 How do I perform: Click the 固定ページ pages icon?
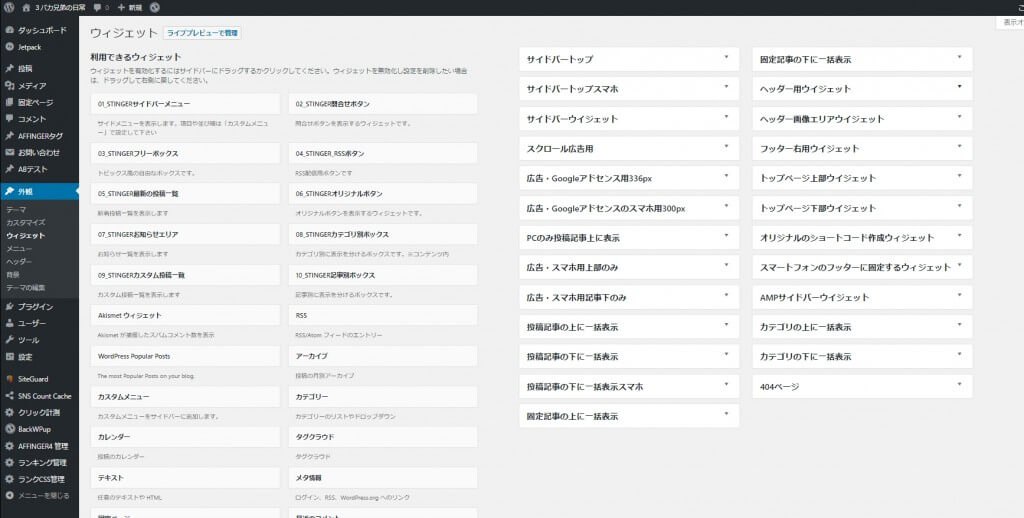pyautogui.click(x=9, y=102)
